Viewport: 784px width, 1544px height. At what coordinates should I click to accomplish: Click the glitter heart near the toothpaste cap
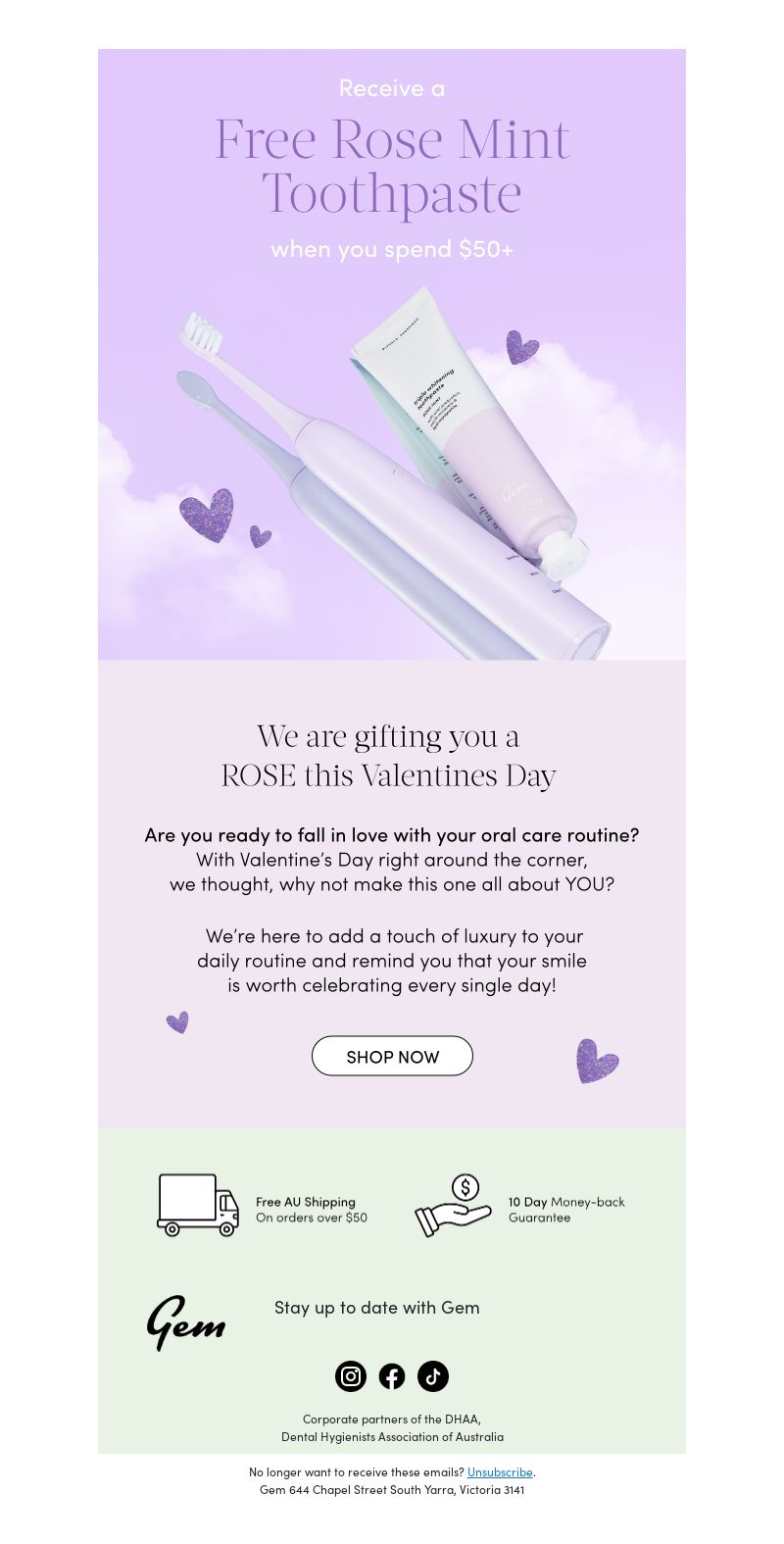point(521,347)
